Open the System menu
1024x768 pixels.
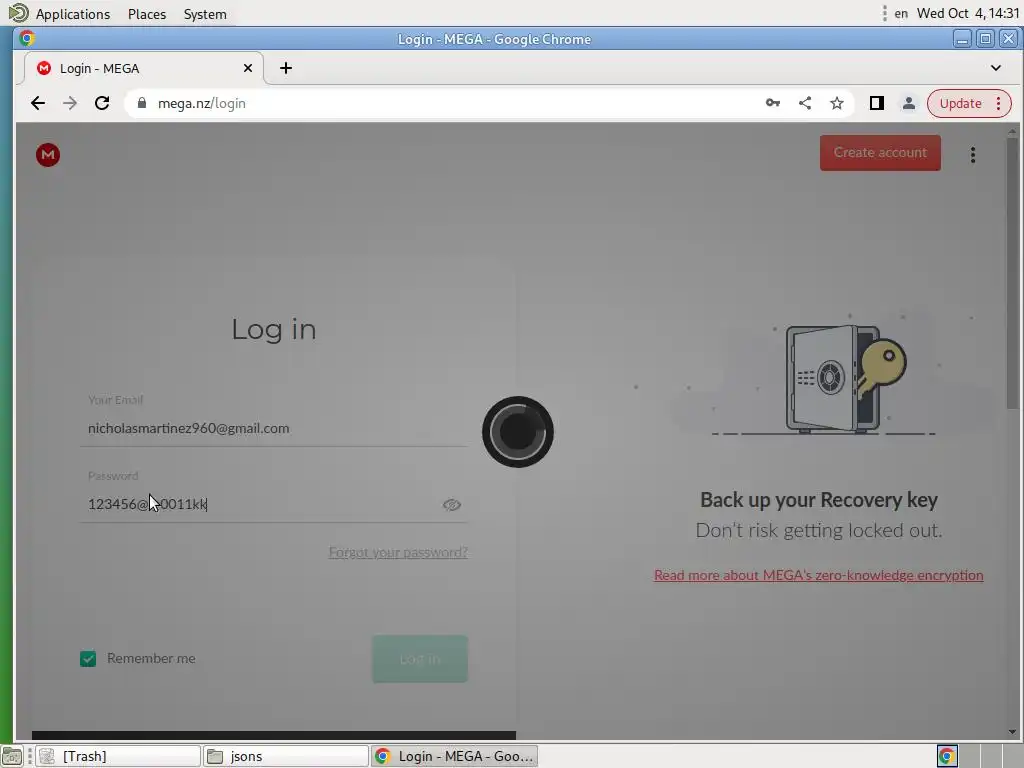coord(204,14)
